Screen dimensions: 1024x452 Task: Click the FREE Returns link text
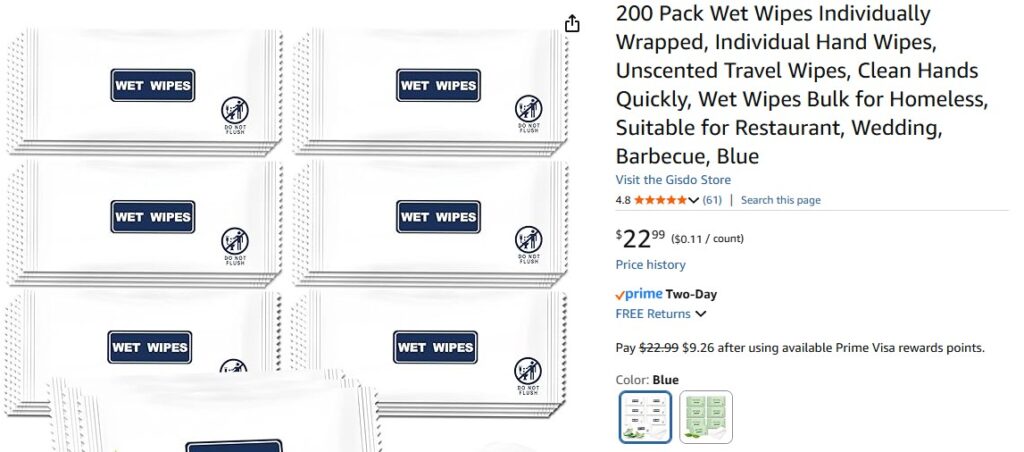tap(653, 314)
